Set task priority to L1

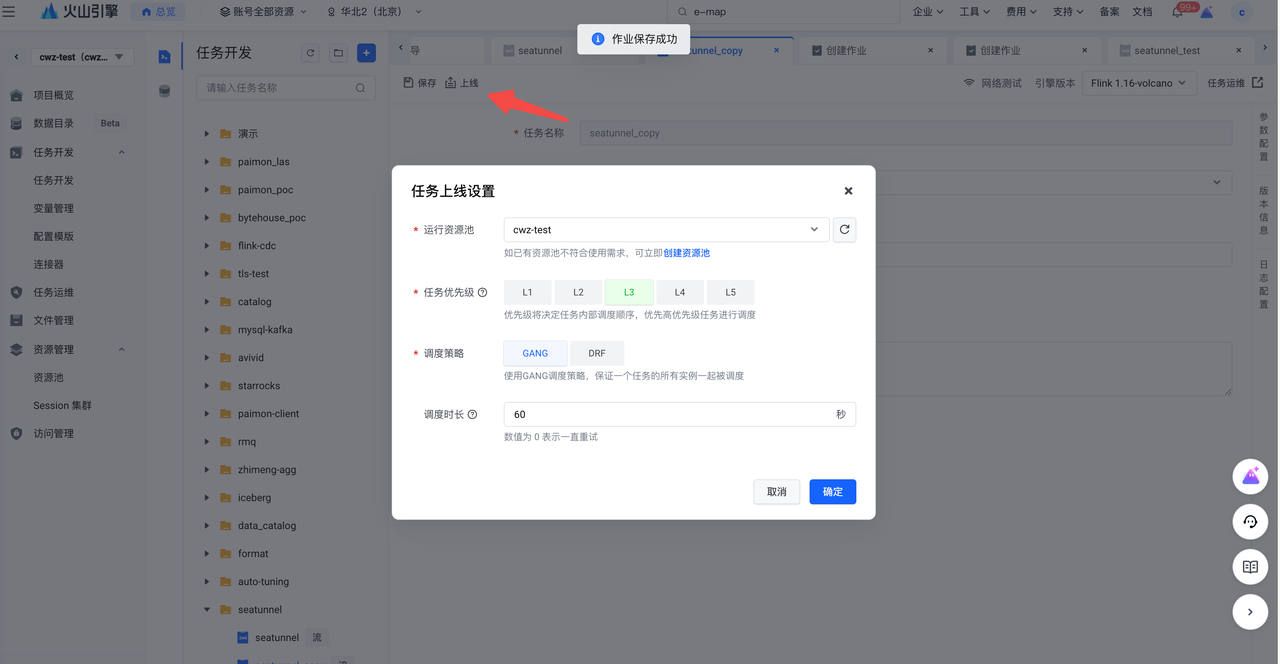tap(527, 292)
